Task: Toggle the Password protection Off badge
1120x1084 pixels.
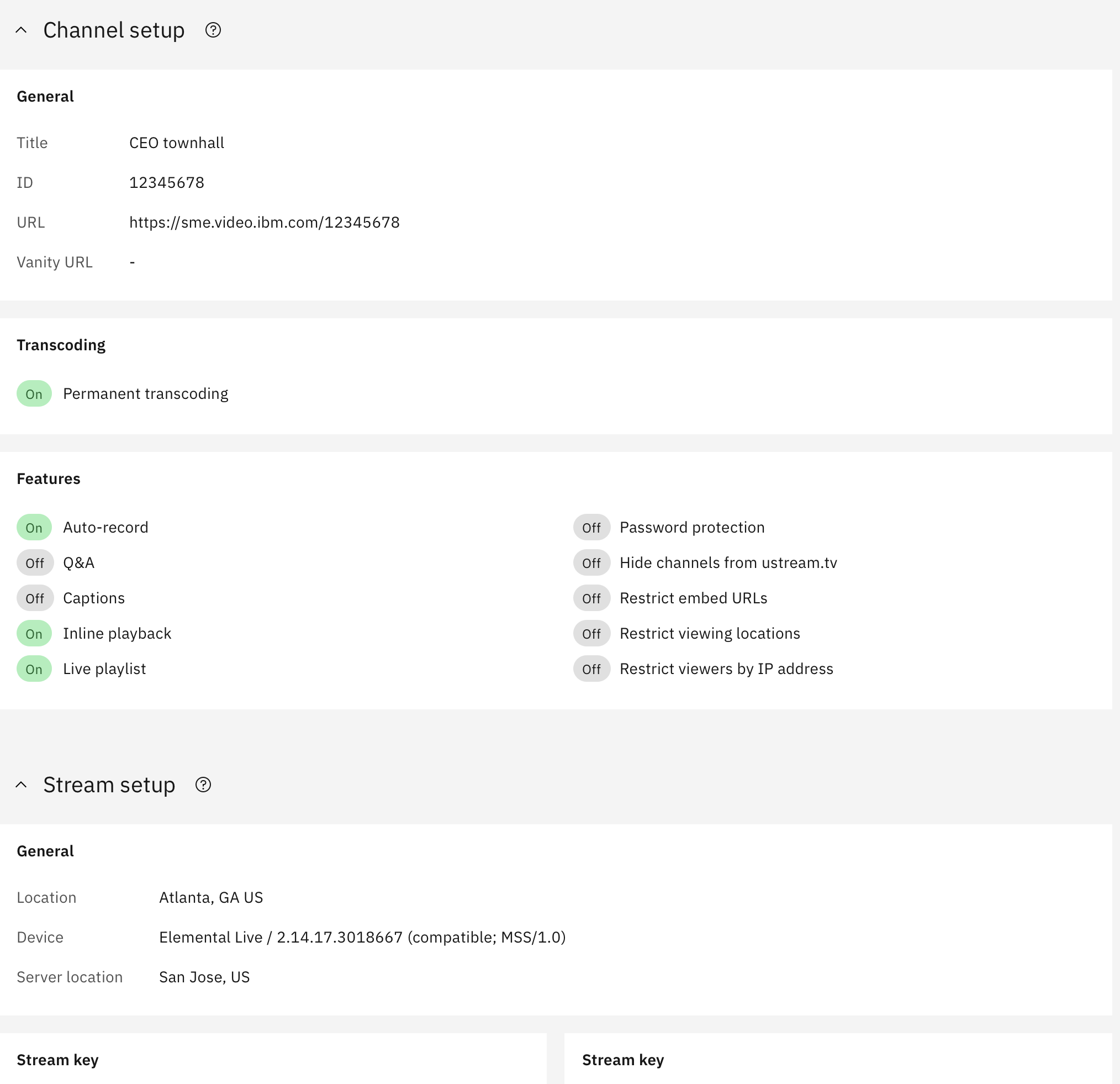Action: [x=591, y=528]
